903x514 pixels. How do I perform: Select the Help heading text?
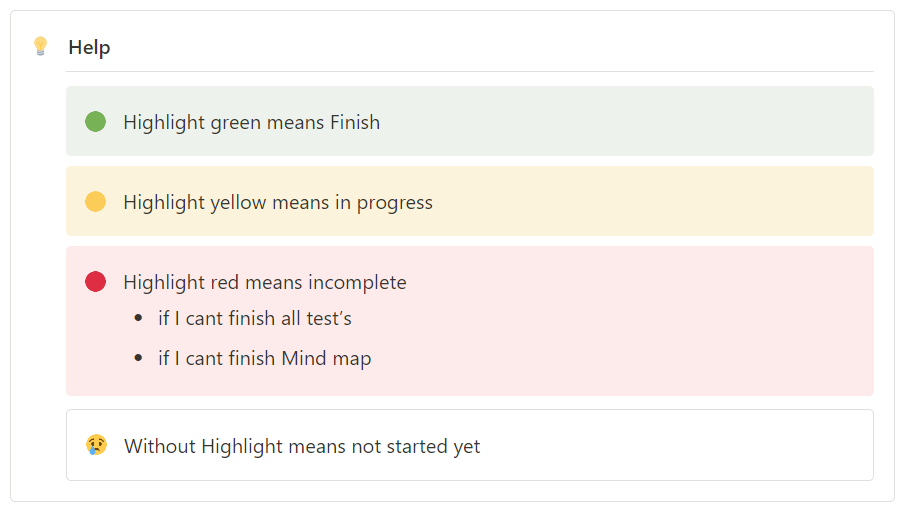point(89,48)
